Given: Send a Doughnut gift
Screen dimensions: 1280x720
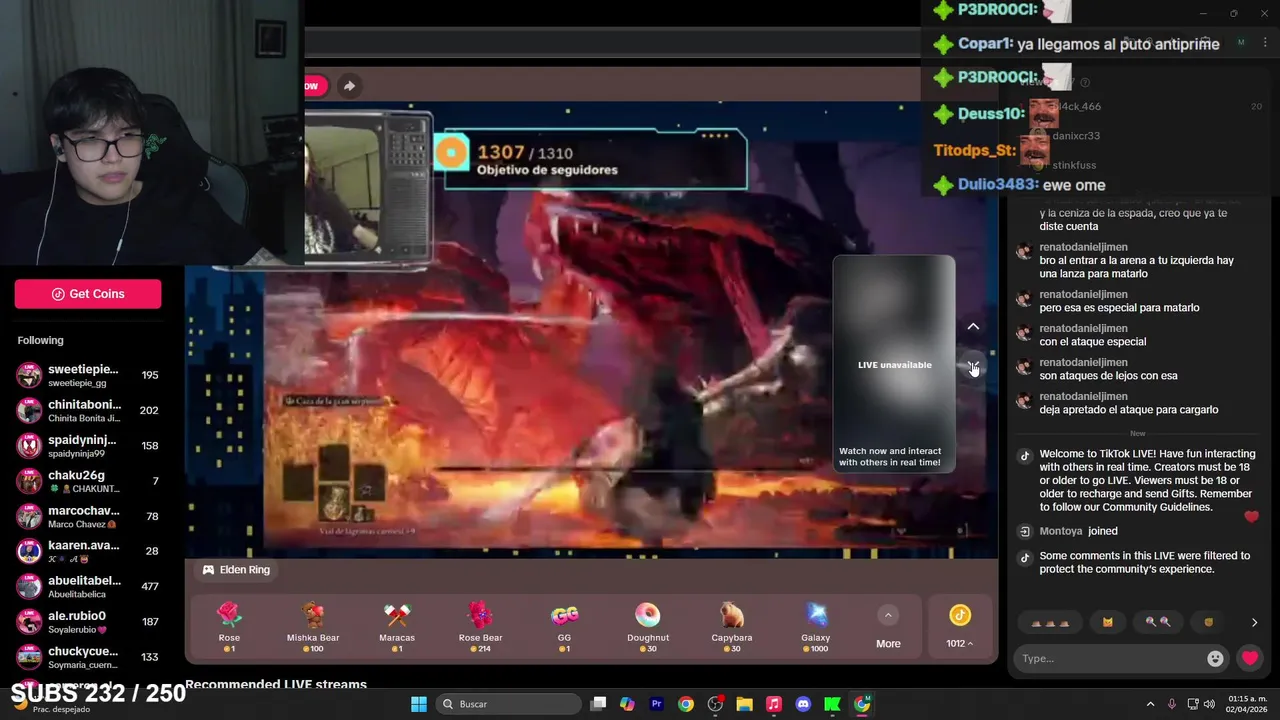Looking at the screenshot, I should (648, 627).
